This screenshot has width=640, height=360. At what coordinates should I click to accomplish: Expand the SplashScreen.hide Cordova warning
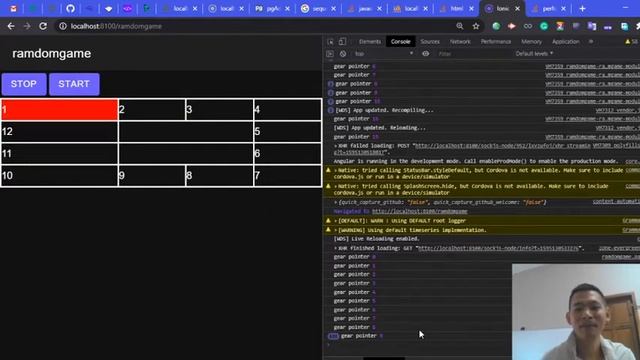(336, 187)
